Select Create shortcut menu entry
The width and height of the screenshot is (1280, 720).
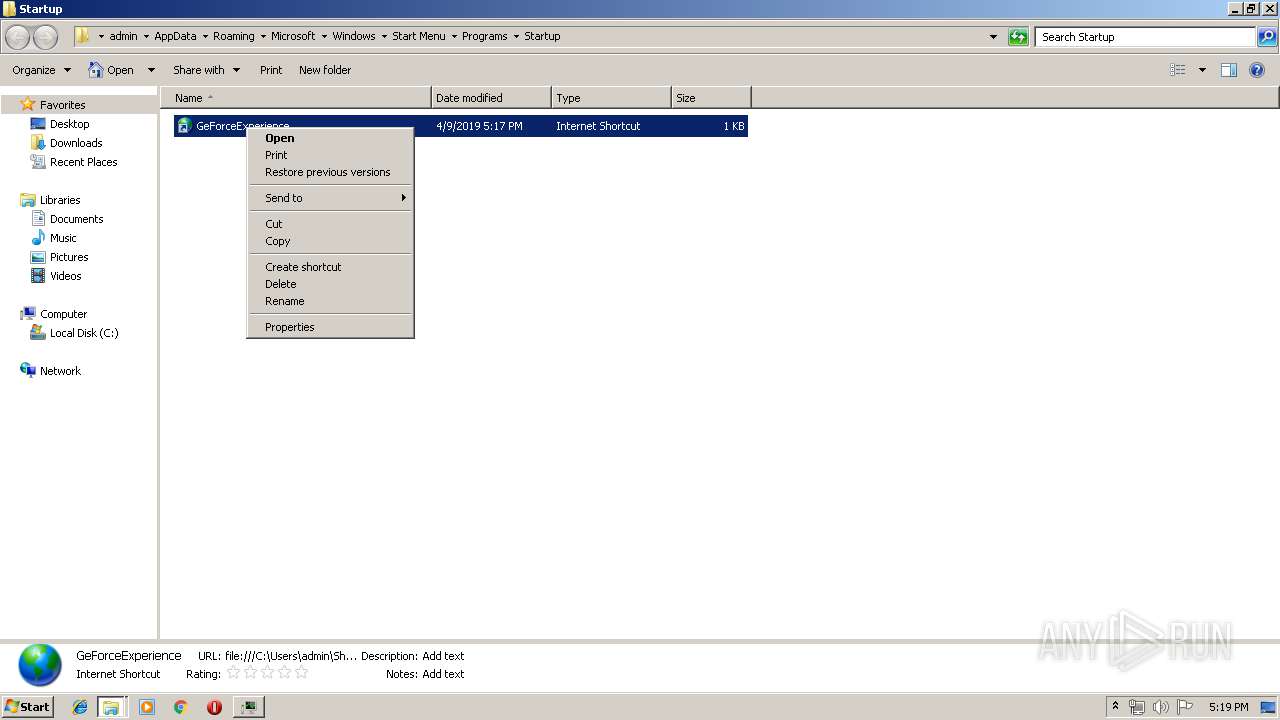tap(330, 267)
